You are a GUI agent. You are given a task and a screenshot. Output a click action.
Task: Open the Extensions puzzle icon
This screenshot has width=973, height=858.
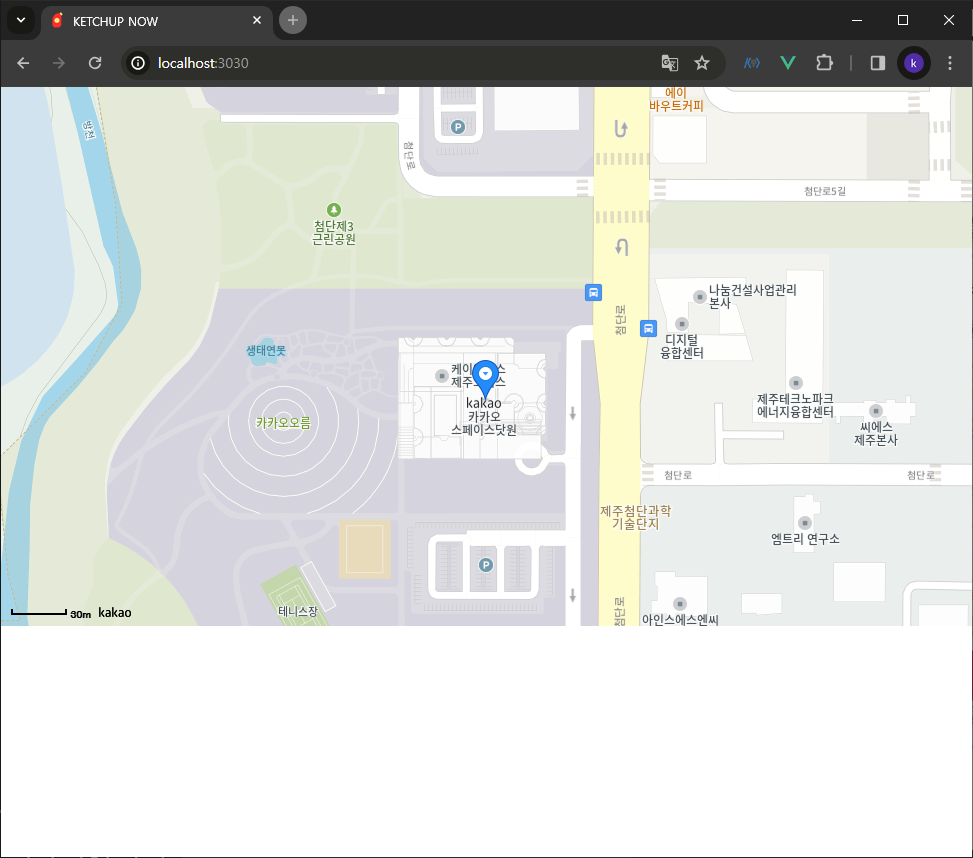[x=824, y=63]
